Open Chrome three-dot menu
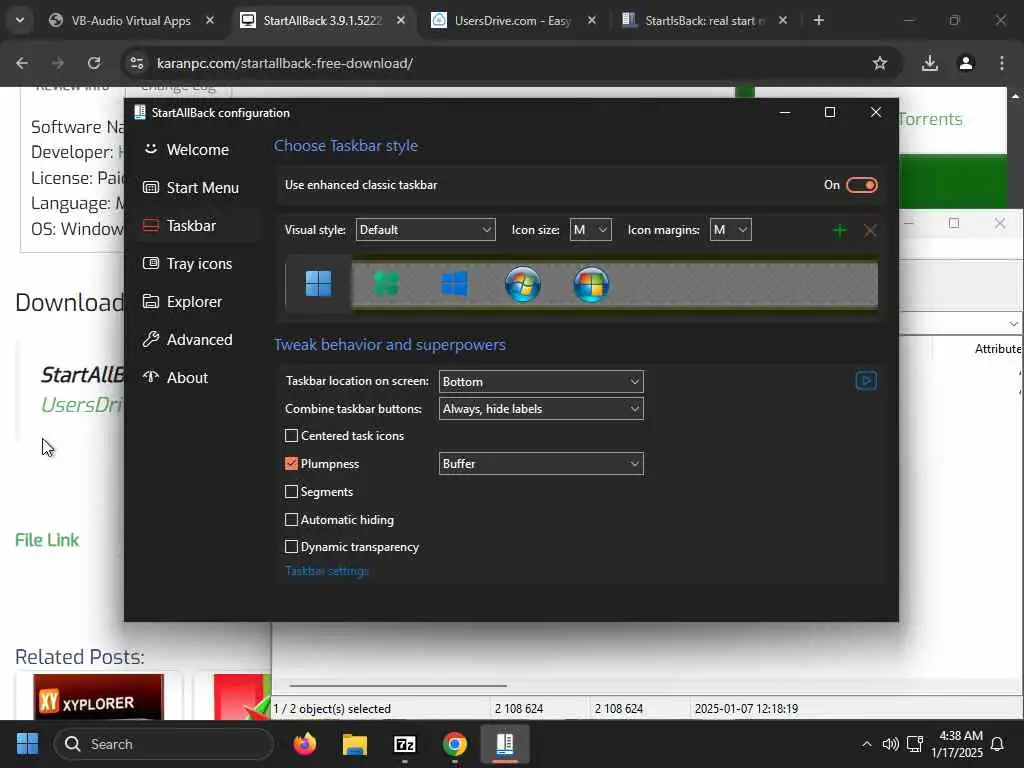The width and height of the screenshot is (1024, 768). [1002, 63]
